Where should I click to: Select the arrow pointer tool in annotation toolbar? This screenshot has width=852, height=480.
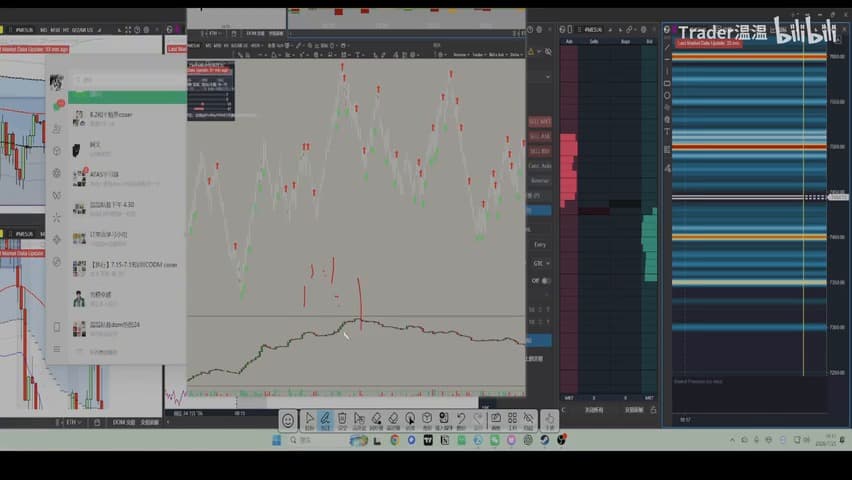coord(309,420)
